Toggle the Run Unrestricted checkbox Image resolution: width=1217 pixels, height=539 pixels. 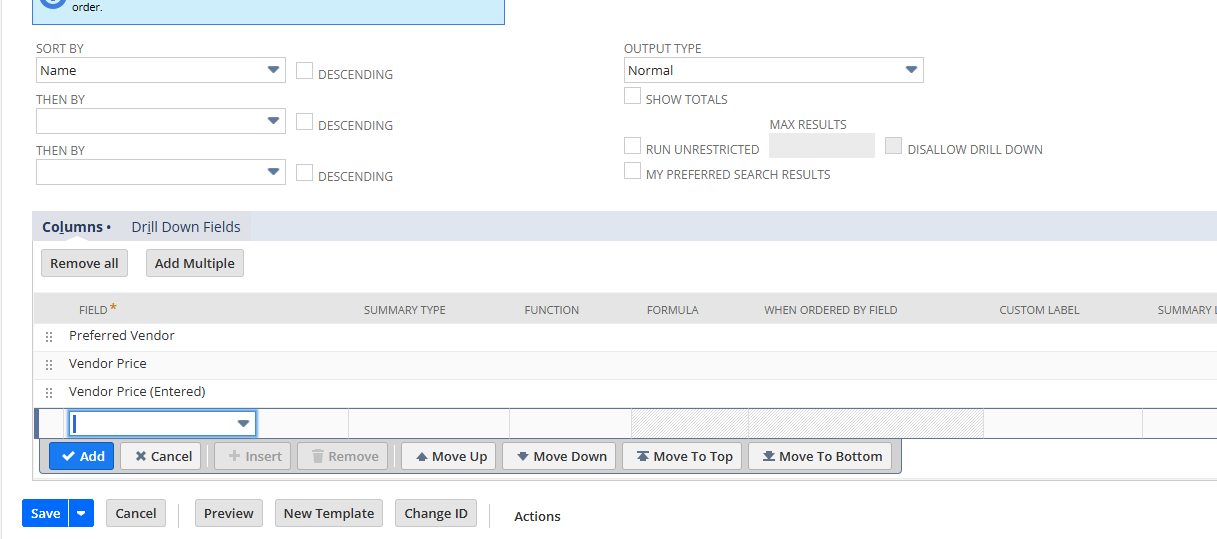tap(632, 146)
